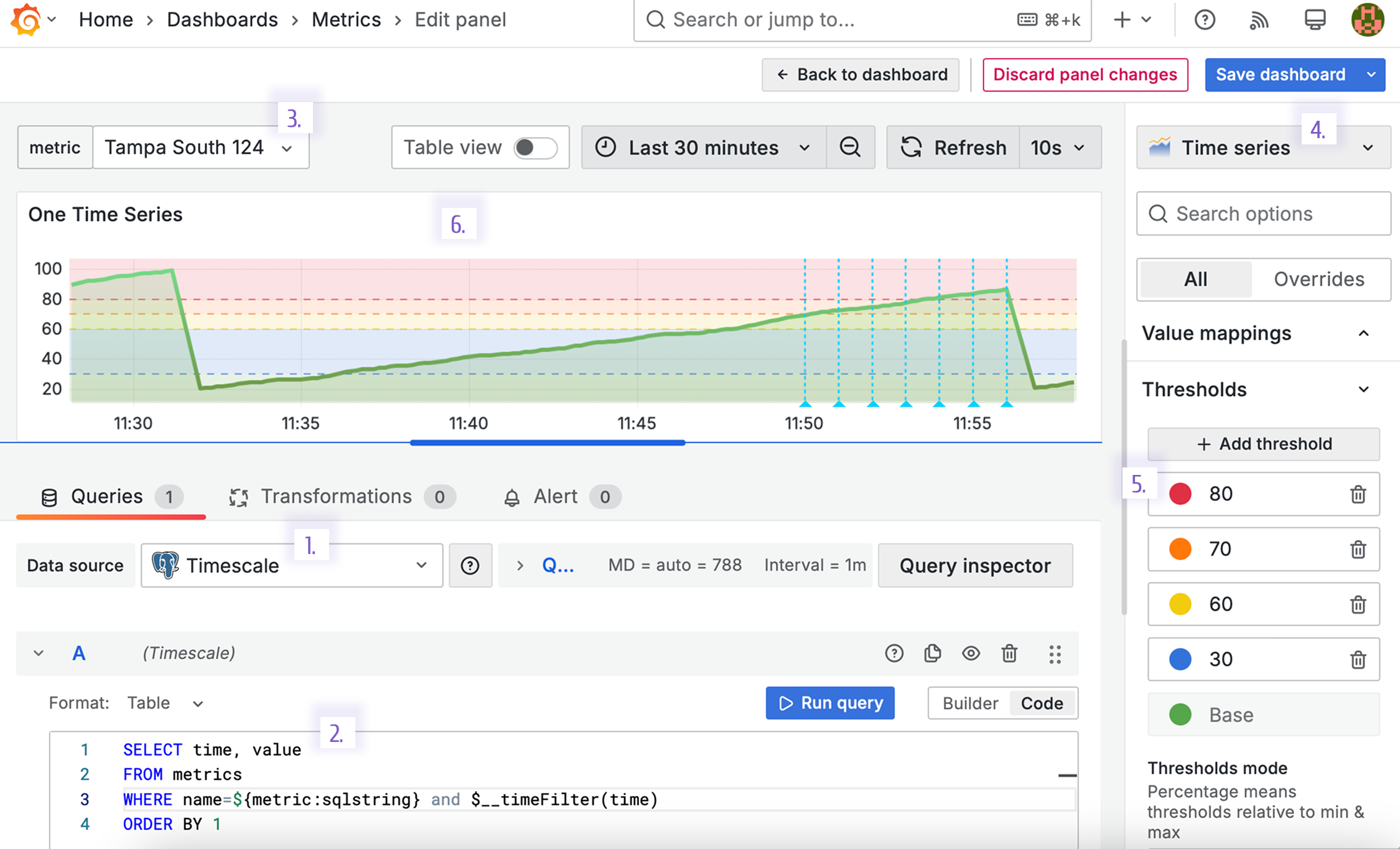
Task: Expand the query options chevron
Action: tap(520, 565)
